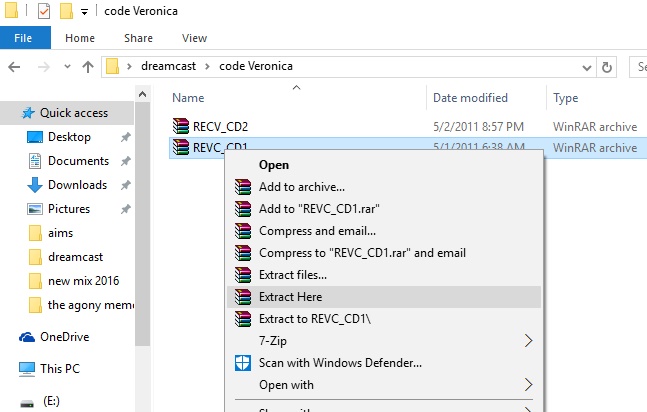
Task: Select new mix 2016 folder in sidebar
Action: pyautogui.click(x=83, y=281)
